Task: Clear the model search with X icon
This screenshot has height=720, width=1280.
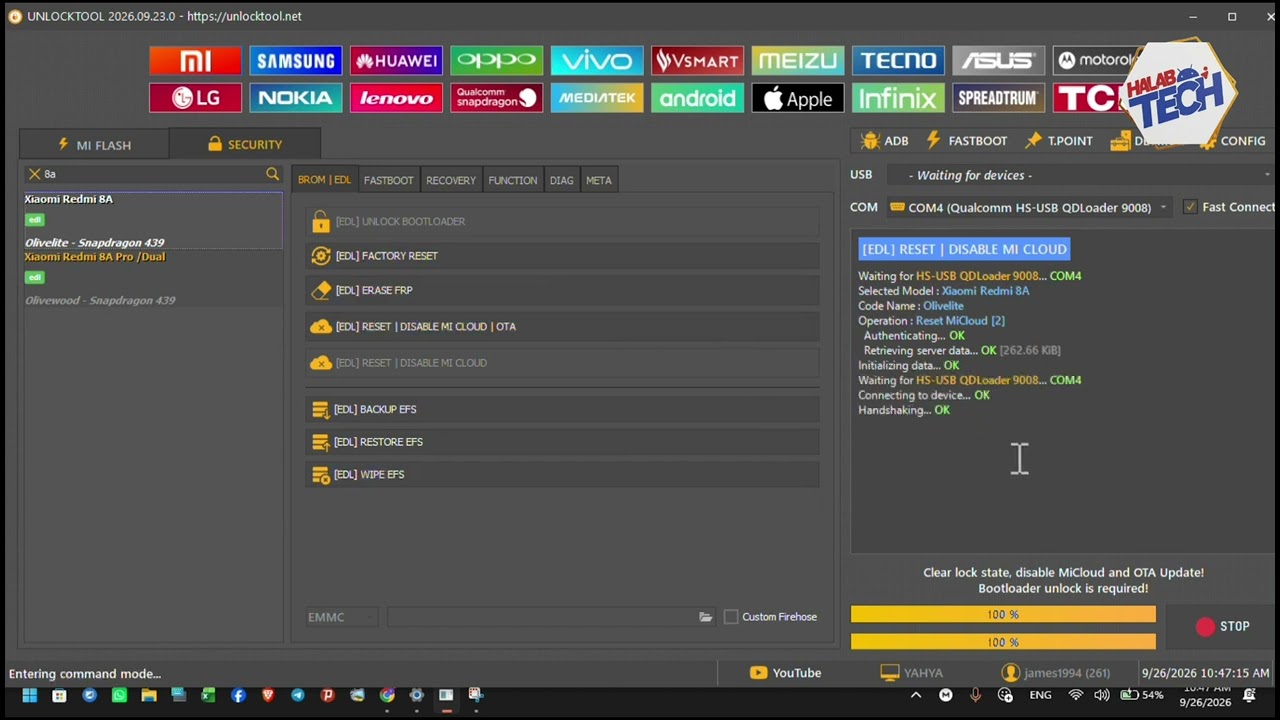Action: (x=34, y=174)
